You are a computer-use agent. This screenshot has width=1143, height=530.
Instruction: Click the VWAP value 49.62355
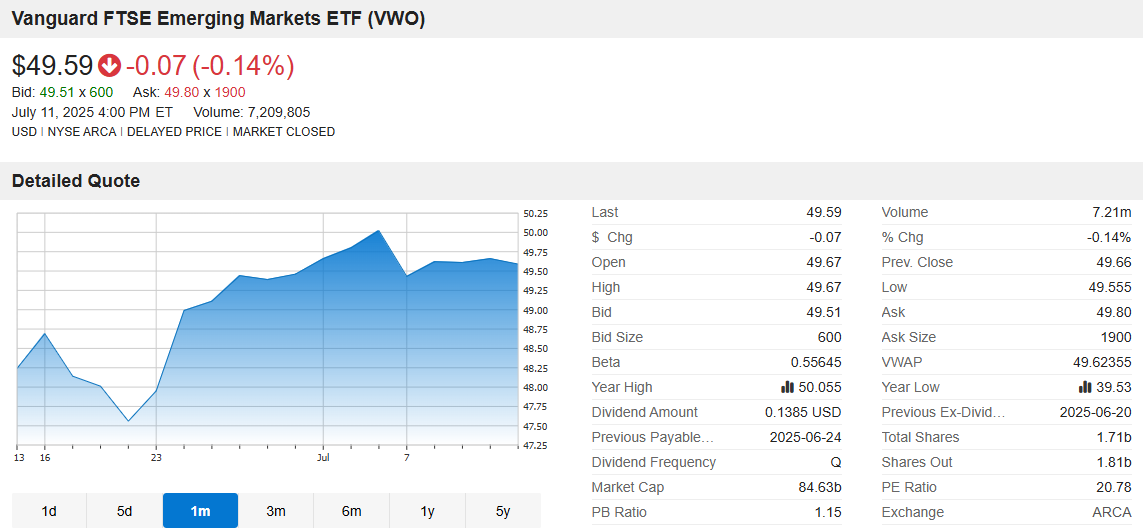click(1104, 362)
